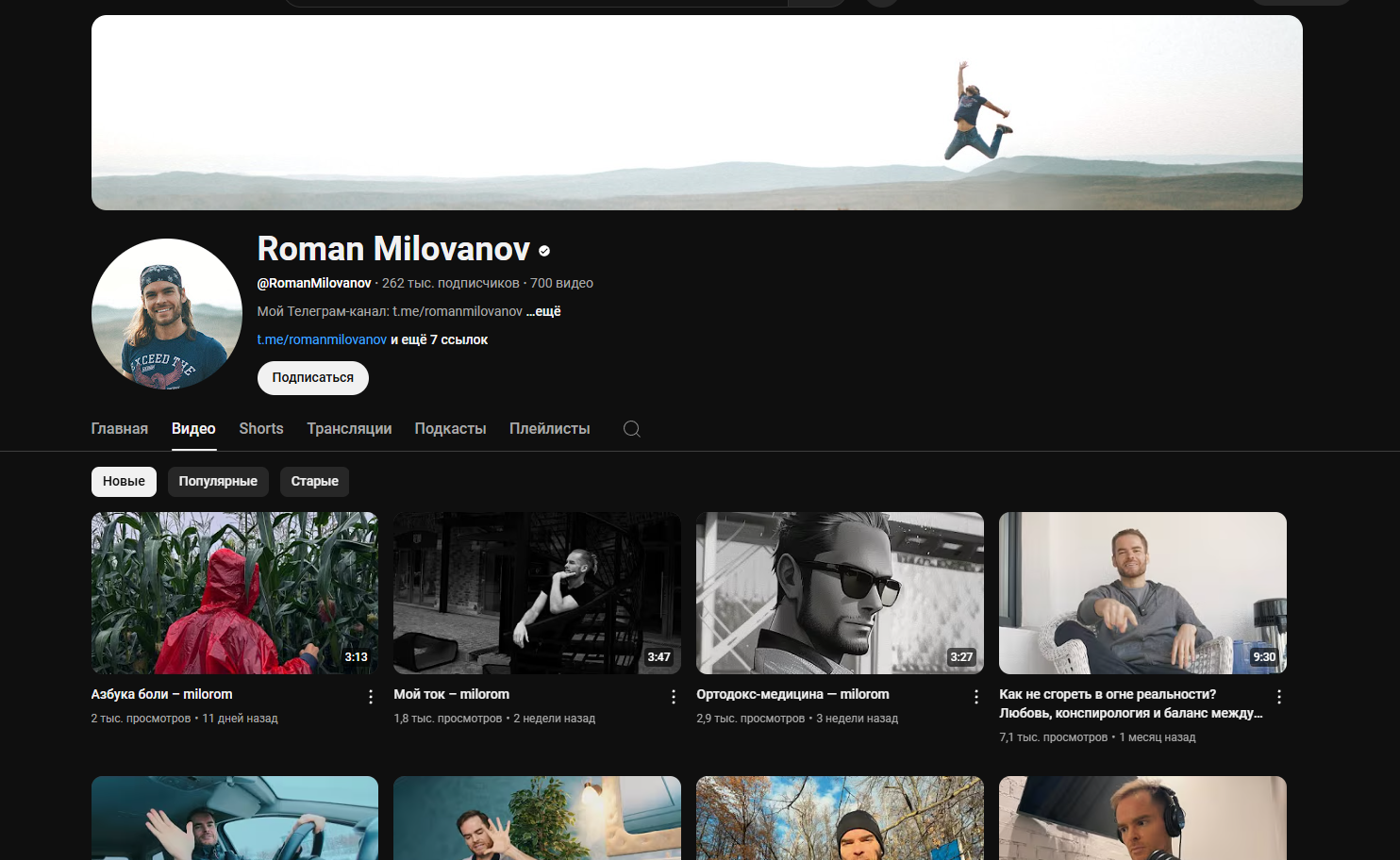Click the "700 видео" video count
1400x860 pixels.
pos(561,283)
